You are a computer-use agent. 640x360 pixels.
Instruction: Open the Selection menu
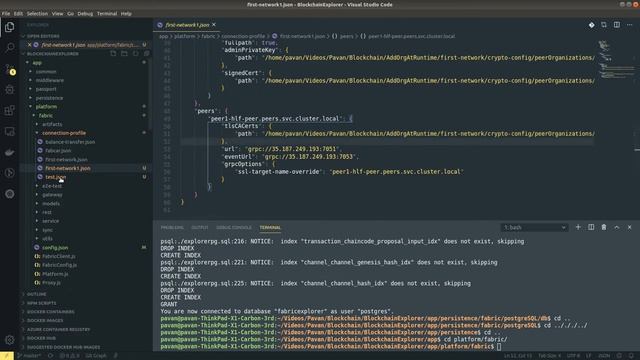pos(37,13)
